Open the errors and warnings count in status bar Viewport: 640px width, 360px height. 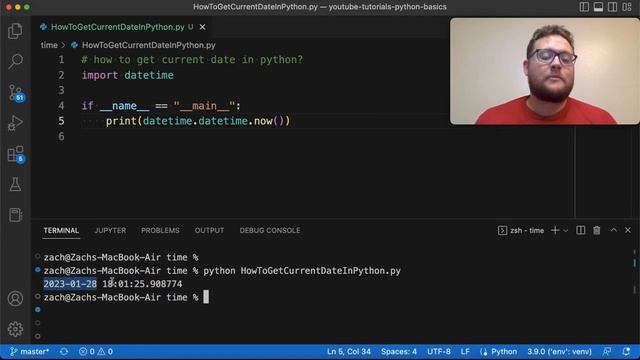tap(96, 352)
